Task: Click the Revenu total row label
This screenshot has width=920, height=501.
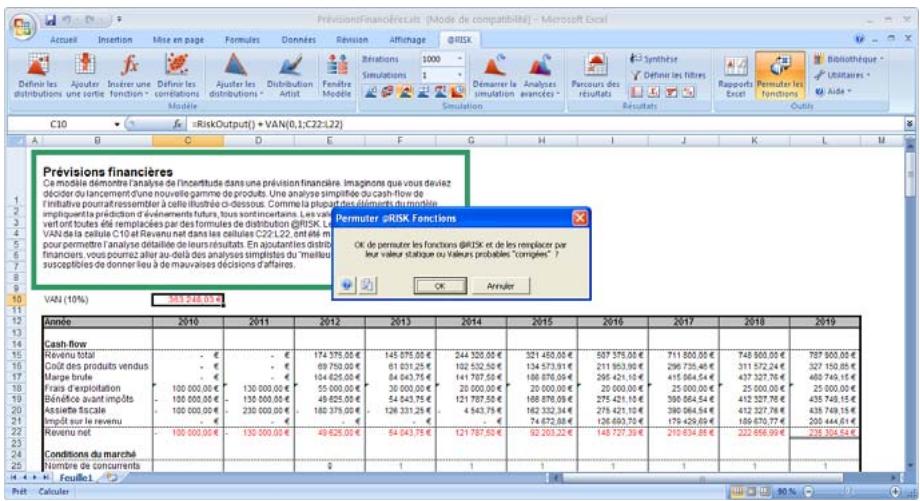Action: tap(69, 355)
